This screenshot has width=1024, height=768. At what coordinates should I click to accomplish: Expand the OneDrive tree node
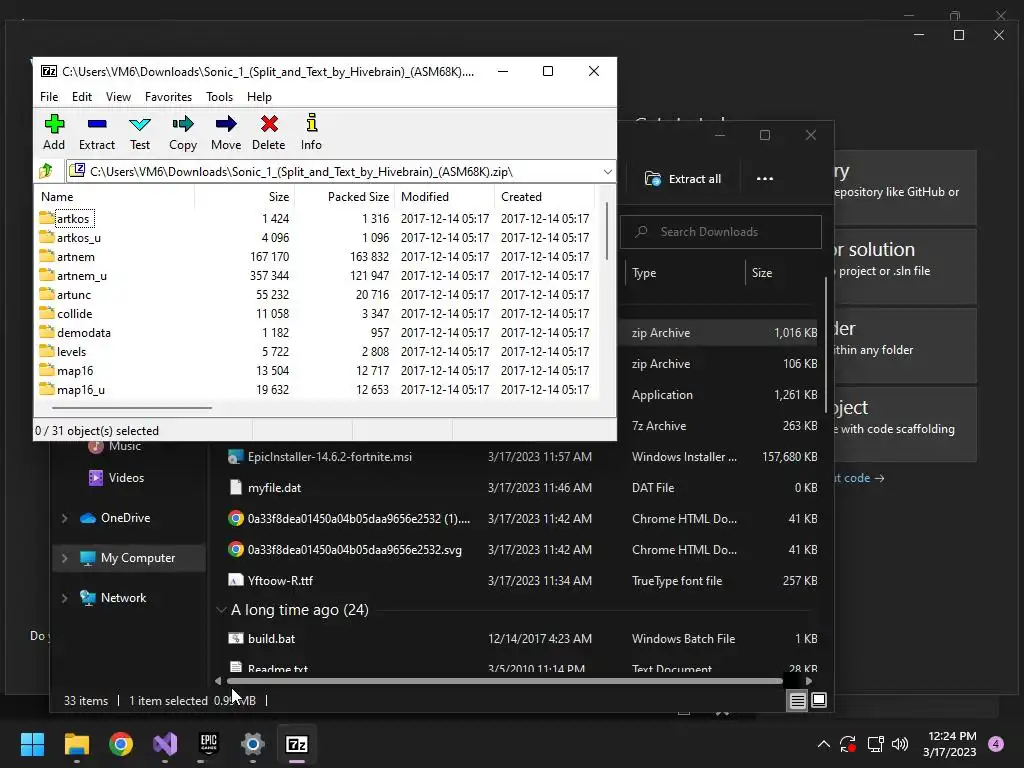[65, 518]
